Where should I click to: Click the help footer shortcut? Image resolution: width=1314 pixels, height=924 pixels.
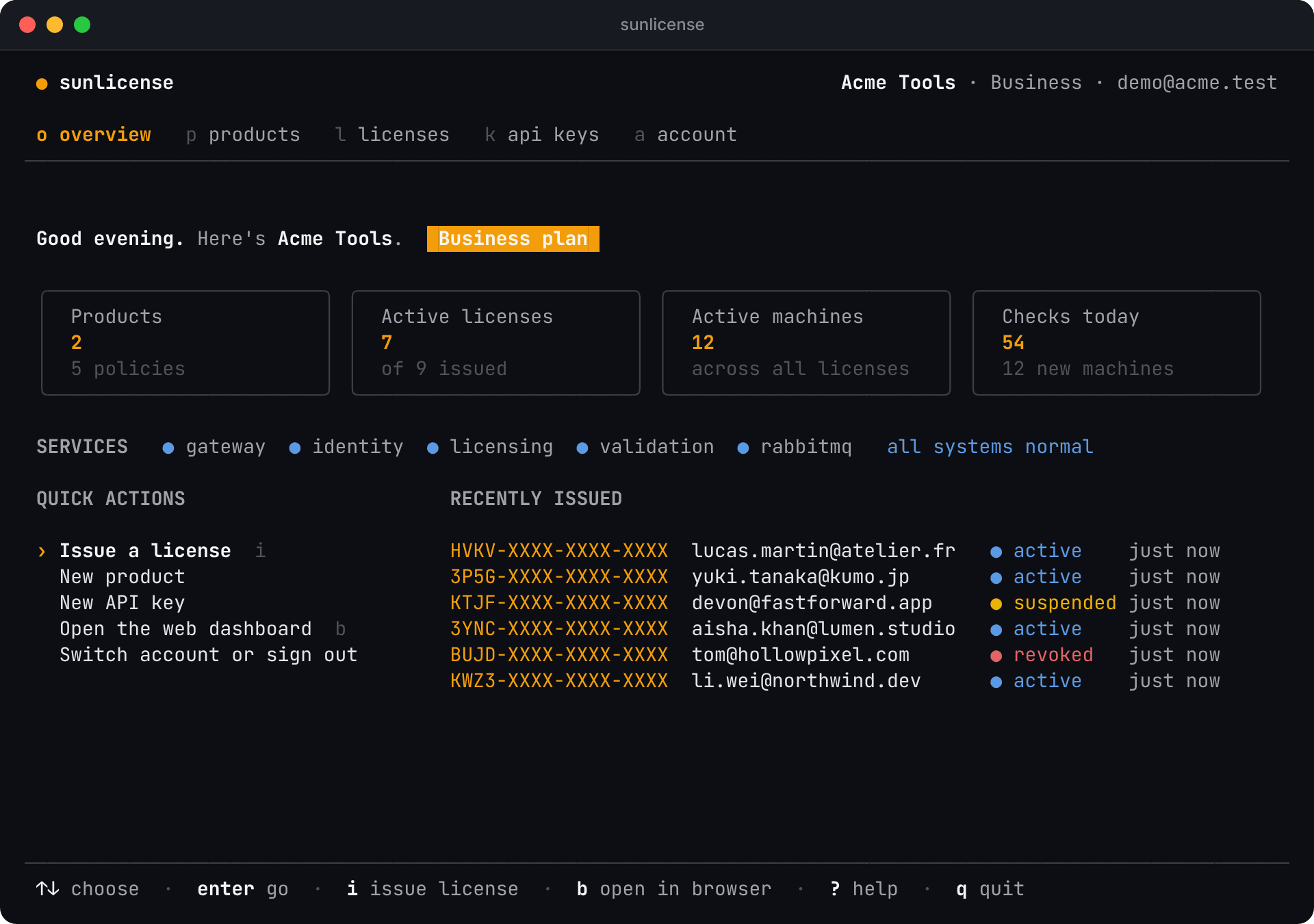(x=864, y=889)
